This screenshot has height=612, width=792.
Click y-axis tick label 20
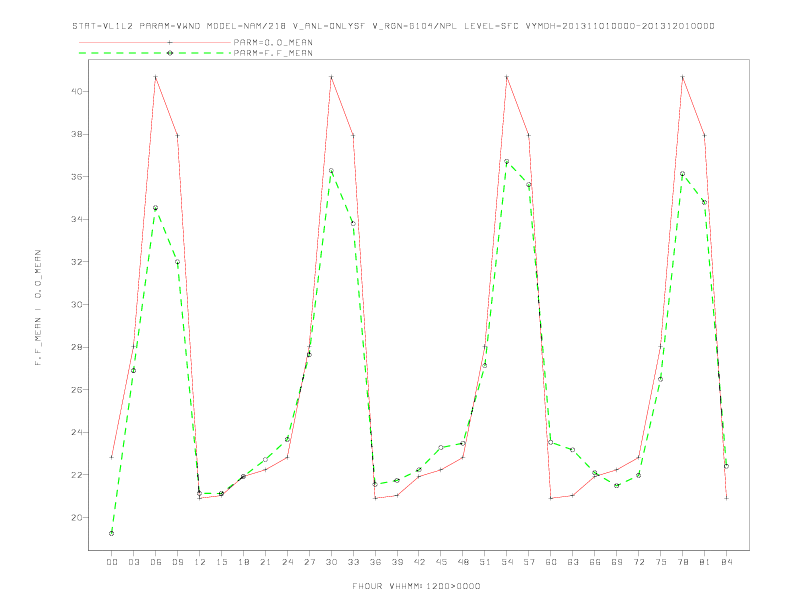(78, 518)
